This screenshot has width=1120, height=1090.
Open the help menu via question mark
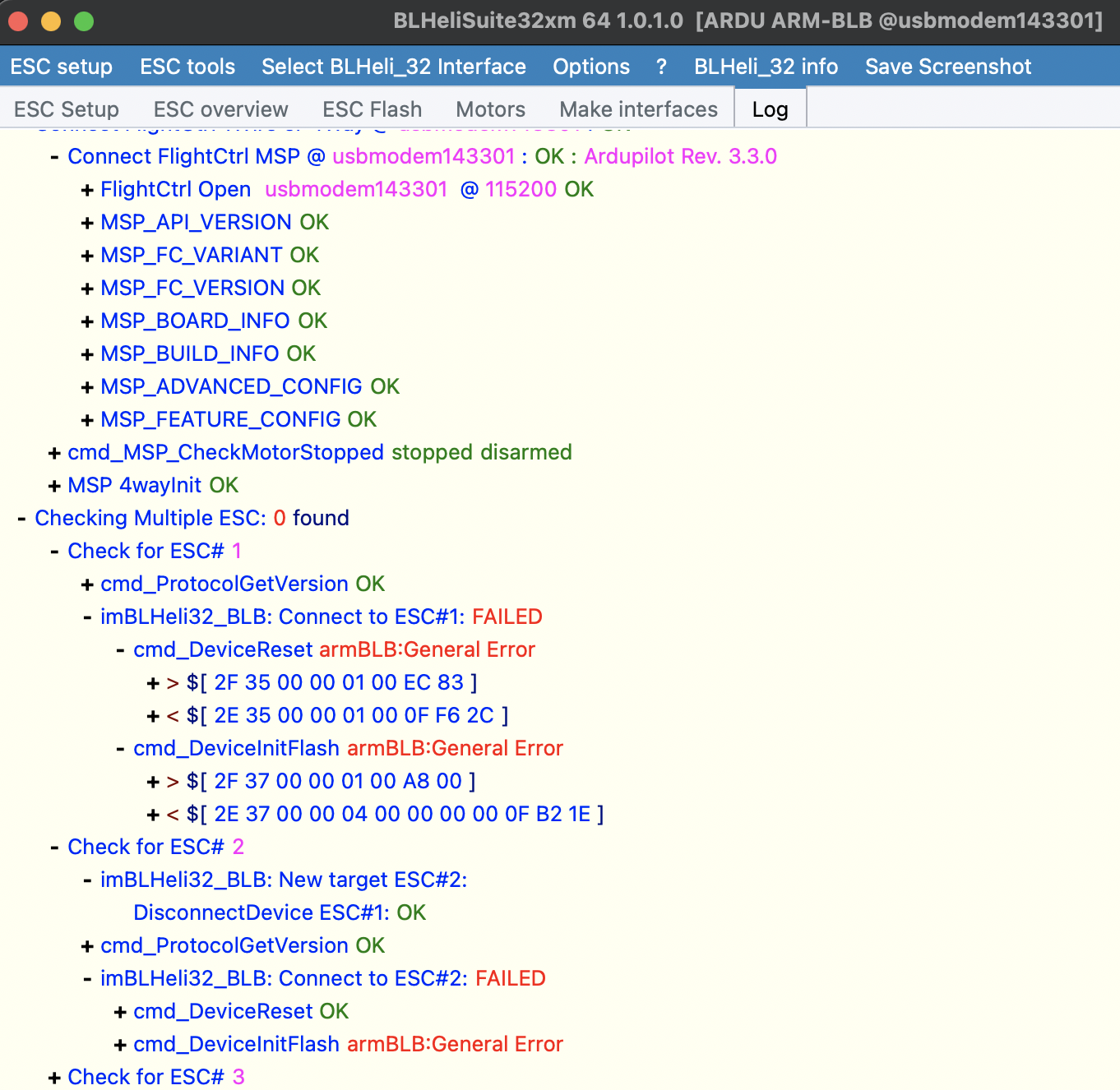click(661, 67)
